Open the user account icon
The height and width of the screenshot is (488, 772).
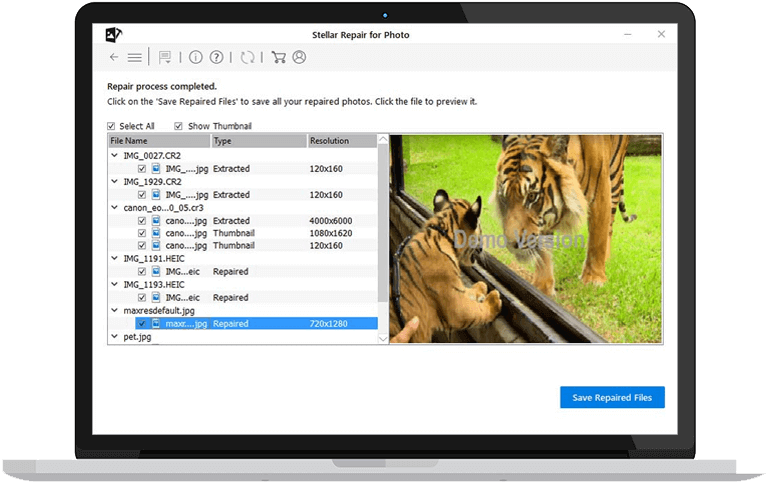298,58
